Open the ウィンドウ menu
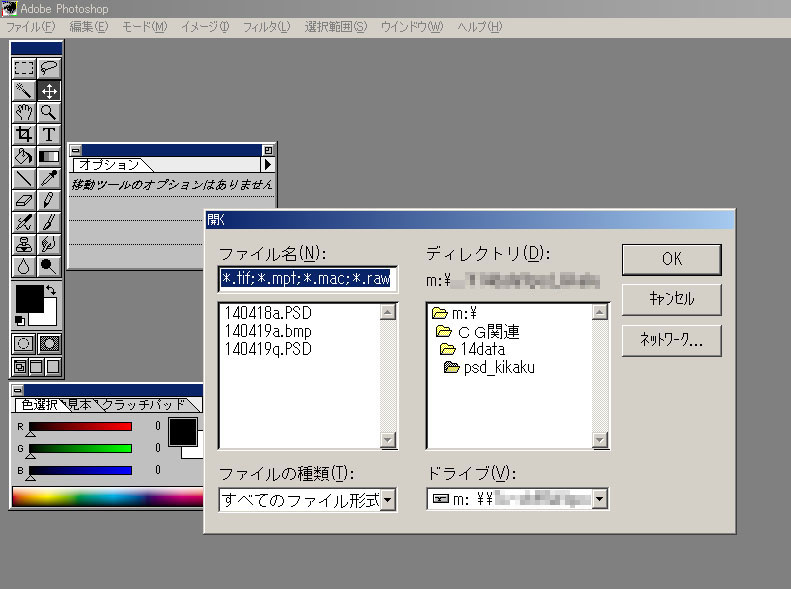The width and height of the screenshot is (791, 589). tap(412, 27)
